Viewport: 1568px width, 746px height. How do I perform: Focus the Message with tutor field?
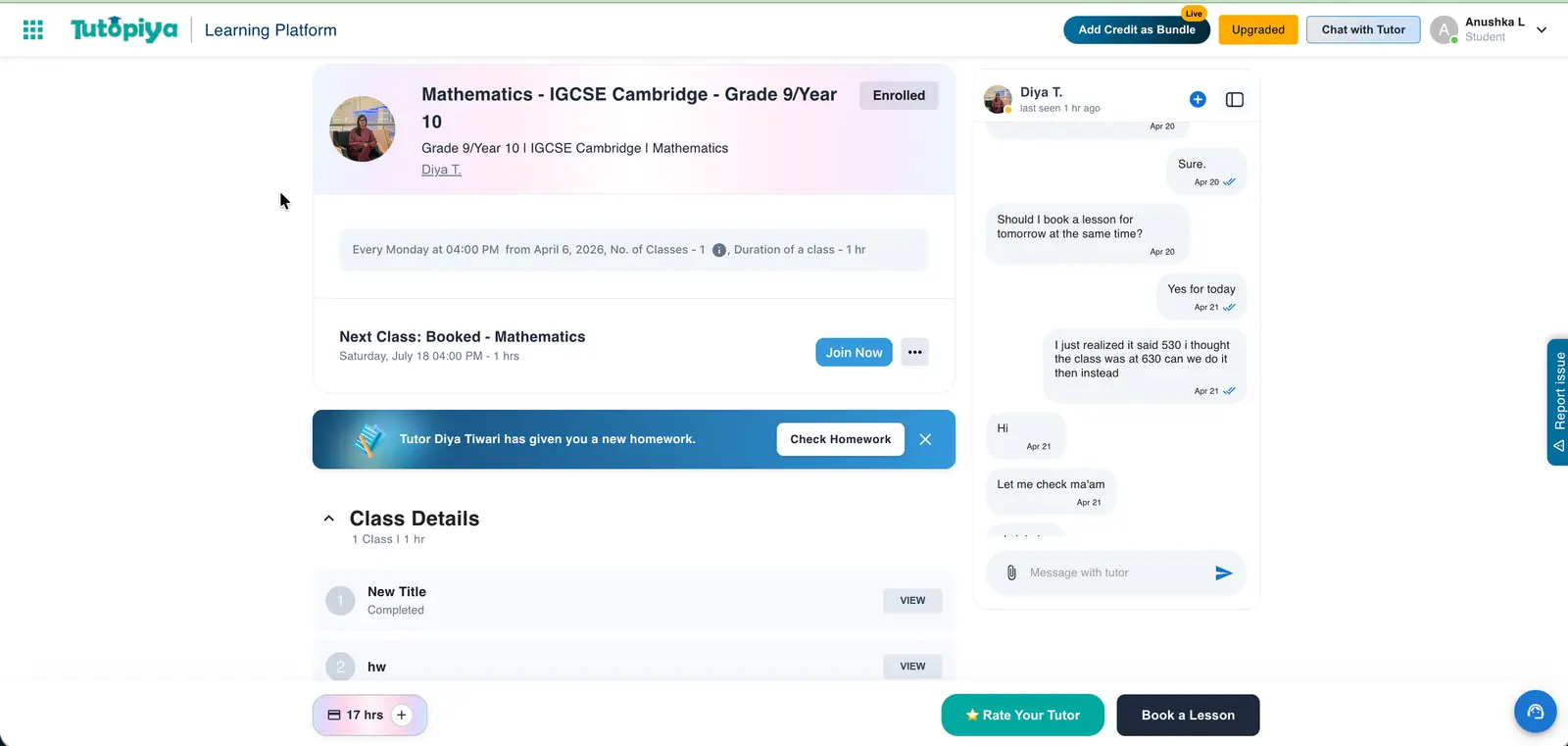tap(1116, 572)
